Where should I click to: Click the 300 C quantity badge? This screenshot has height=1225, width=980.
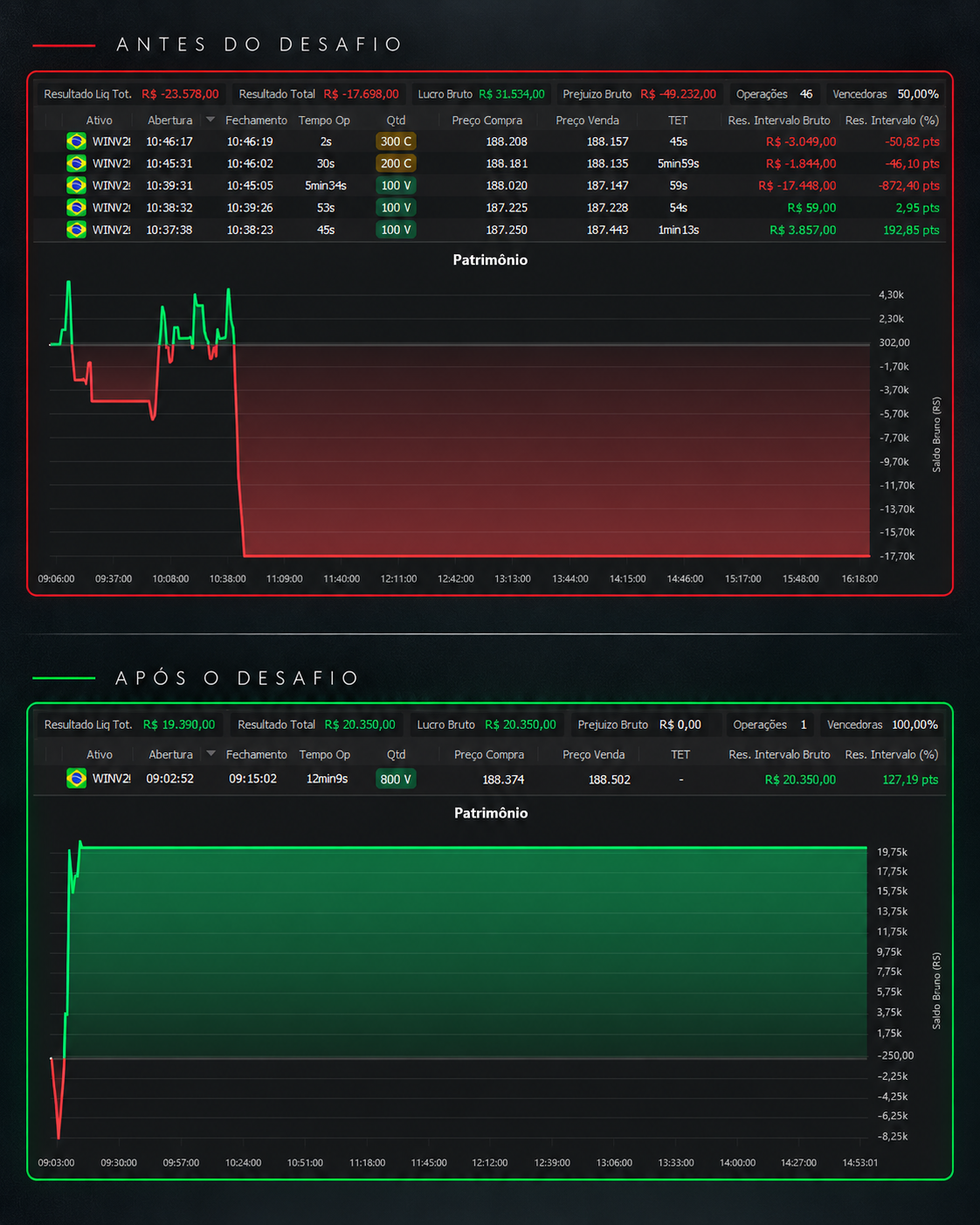coord(396,142)
